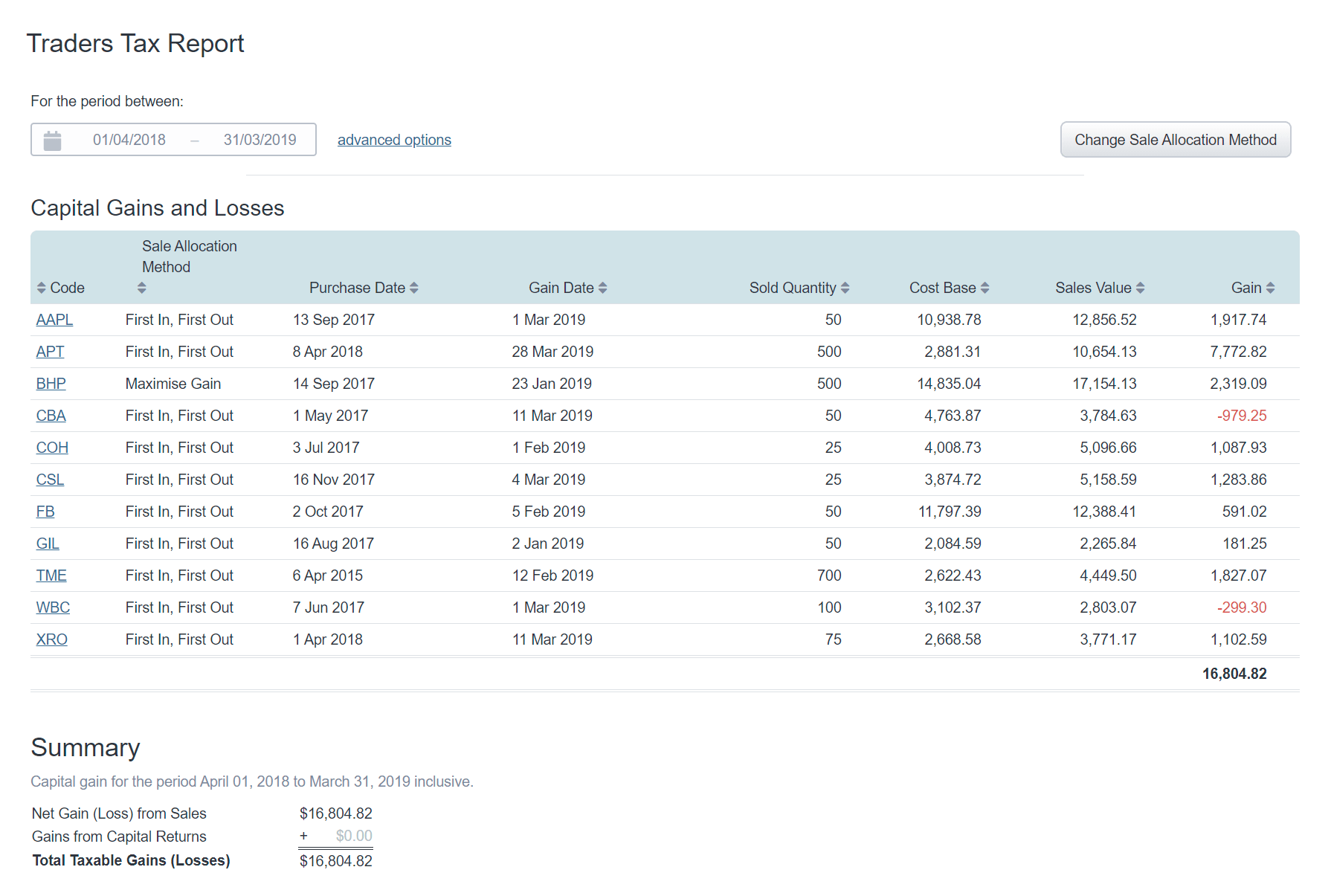The height and width of the screenshot is (896, 1331).
Task: Select WBC purchase date 7 Jun 2017
Action: tap(329, 607)
